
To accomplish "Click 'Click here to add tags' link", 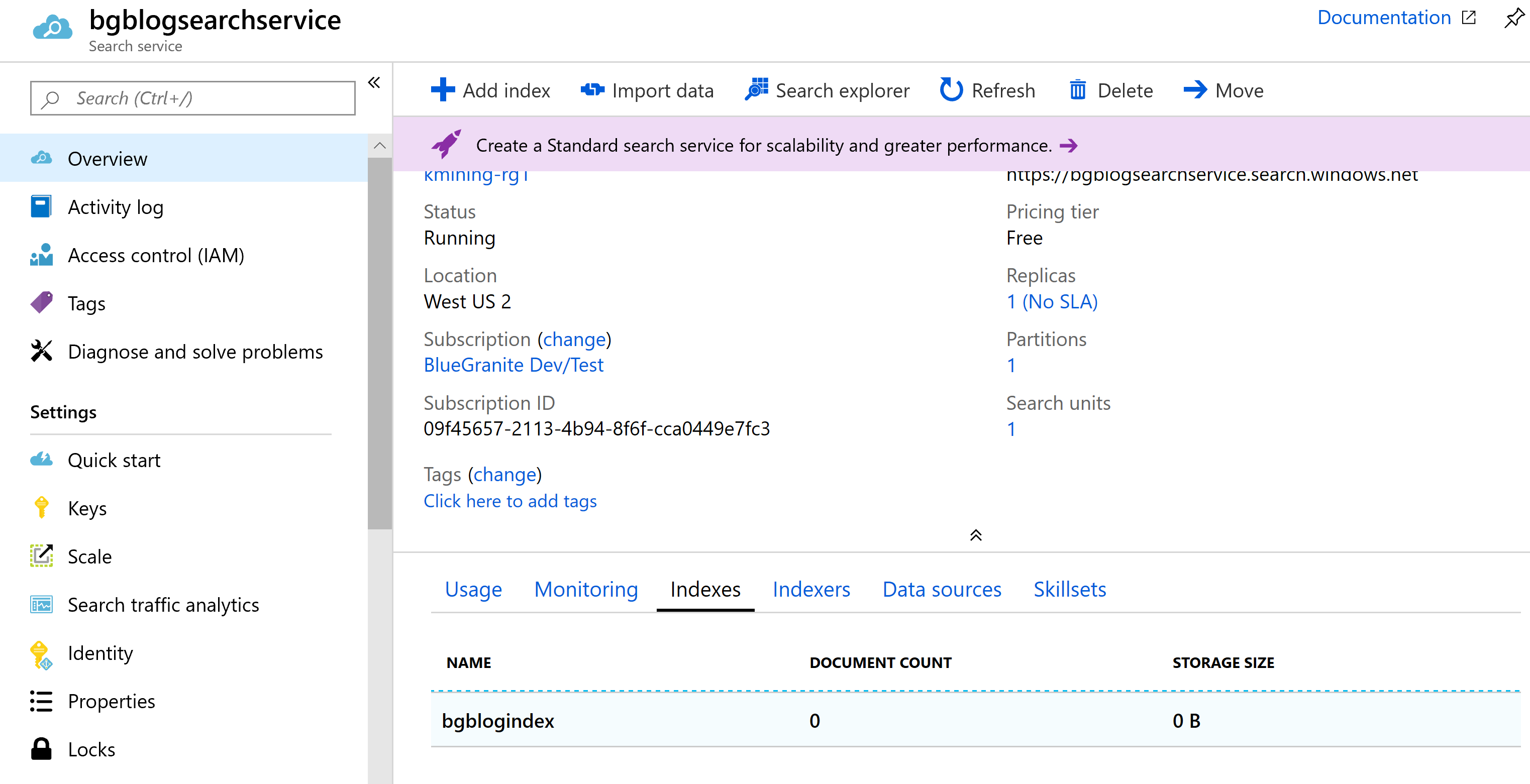I will (x=510, y=501).
